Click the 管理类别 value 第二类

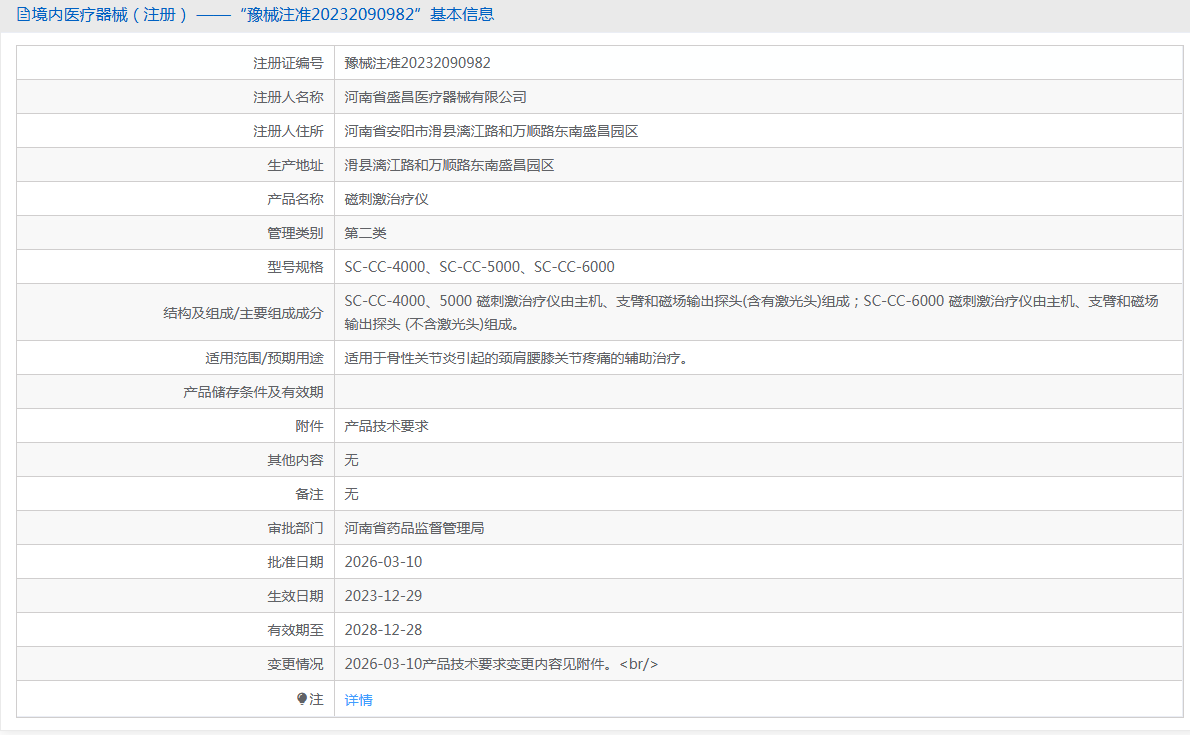[x=365, y=233]
